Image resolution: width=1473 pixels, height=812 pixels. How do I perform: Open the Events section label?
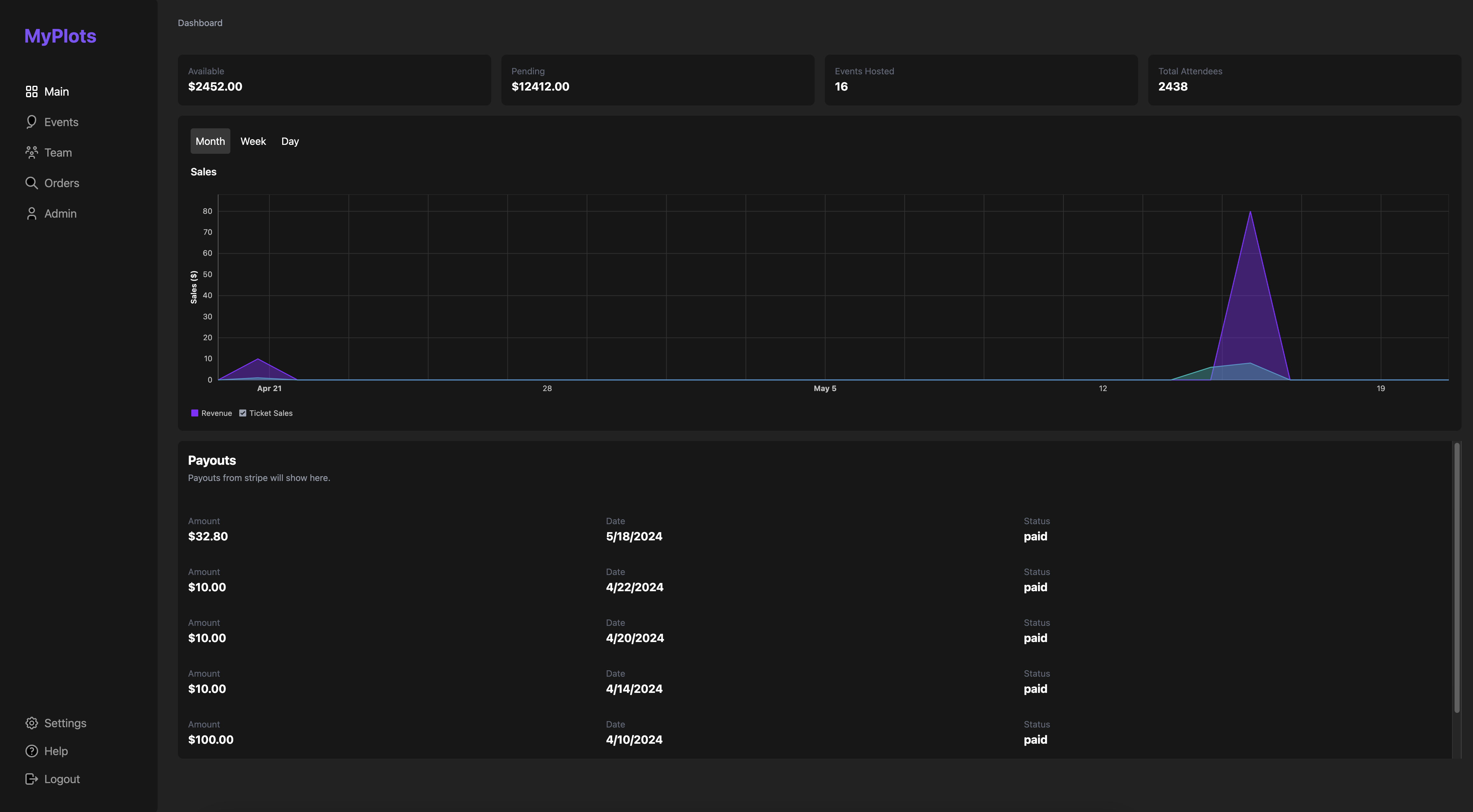[61, 122]
